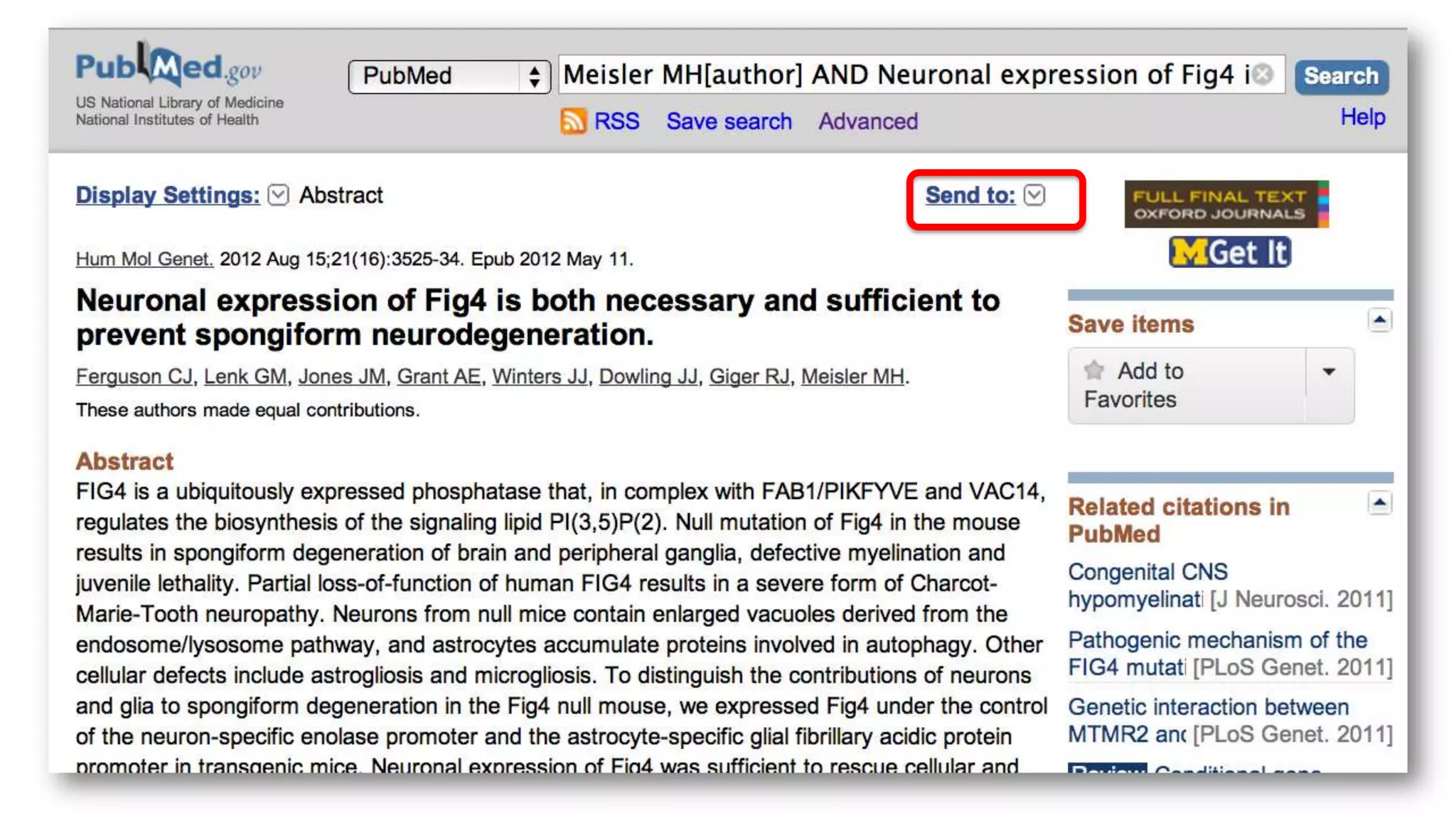
Task: Click the Full Final Text Oxford Journals icon
Action: click(x=1226, y=205)
